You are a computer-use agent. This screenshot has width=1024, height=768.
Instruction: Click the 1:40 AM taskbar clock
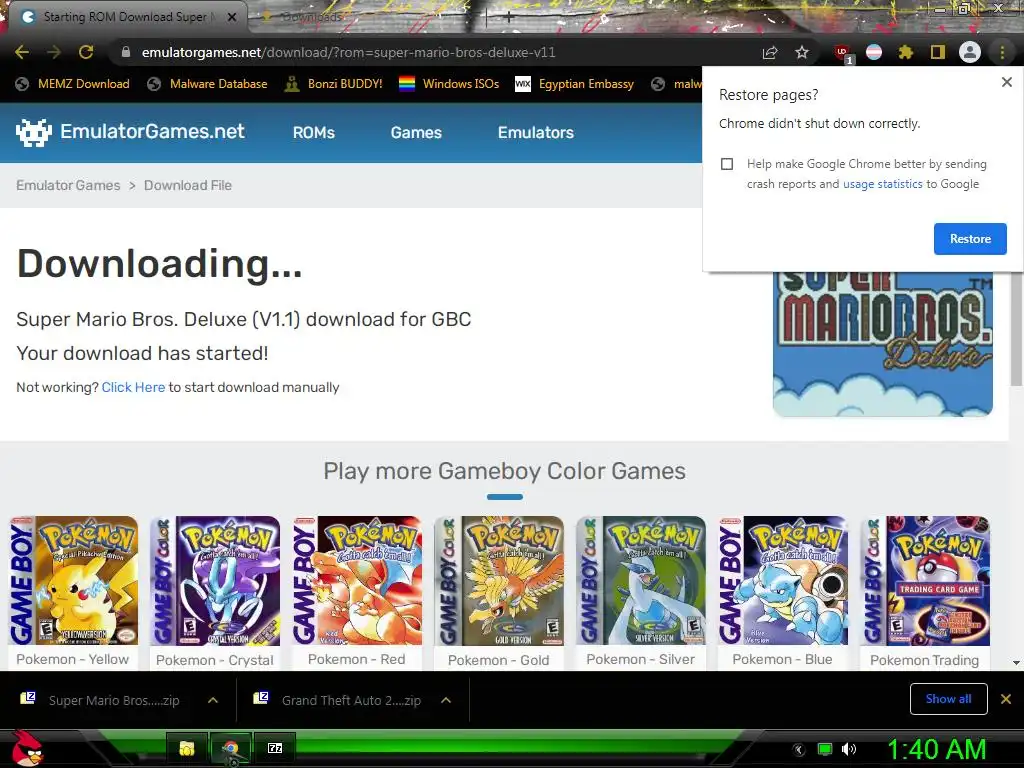(x=936, y=749)
